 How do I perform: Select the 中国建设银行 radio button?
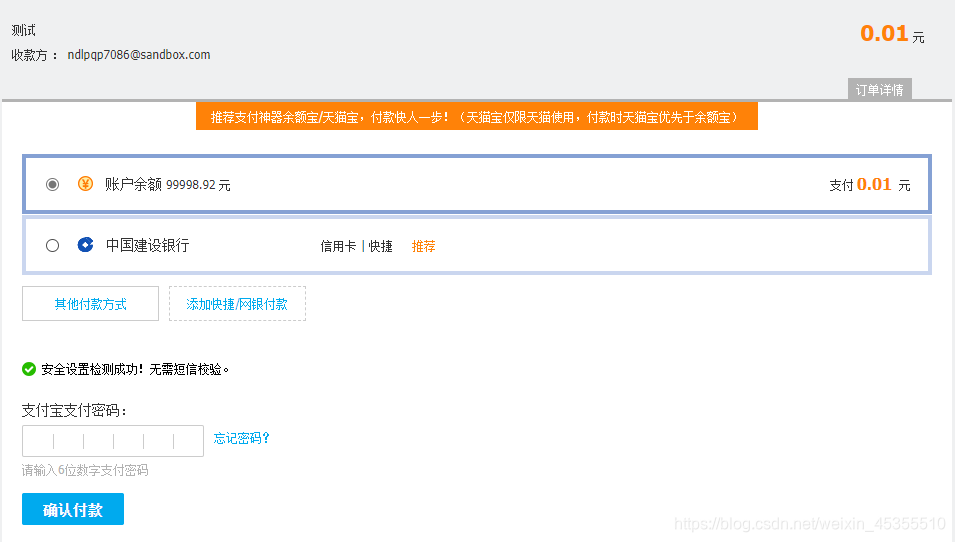tap(52, 245)
